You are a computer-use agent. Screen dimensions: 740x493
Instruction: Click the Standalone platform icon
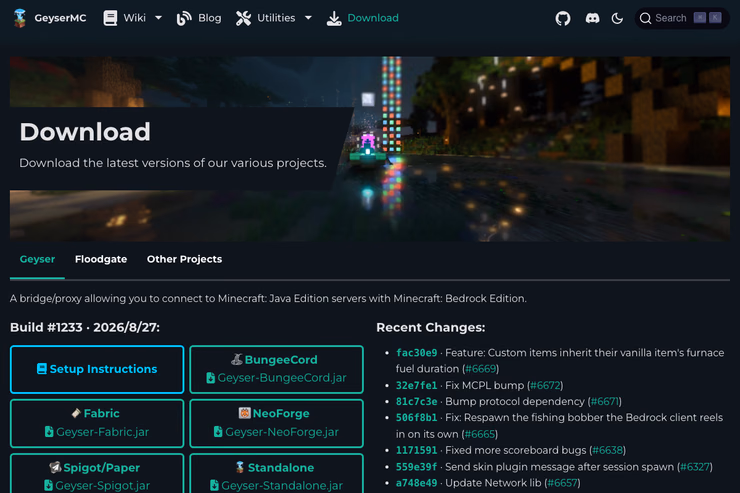pyautogui.click(x=240, y=467)
